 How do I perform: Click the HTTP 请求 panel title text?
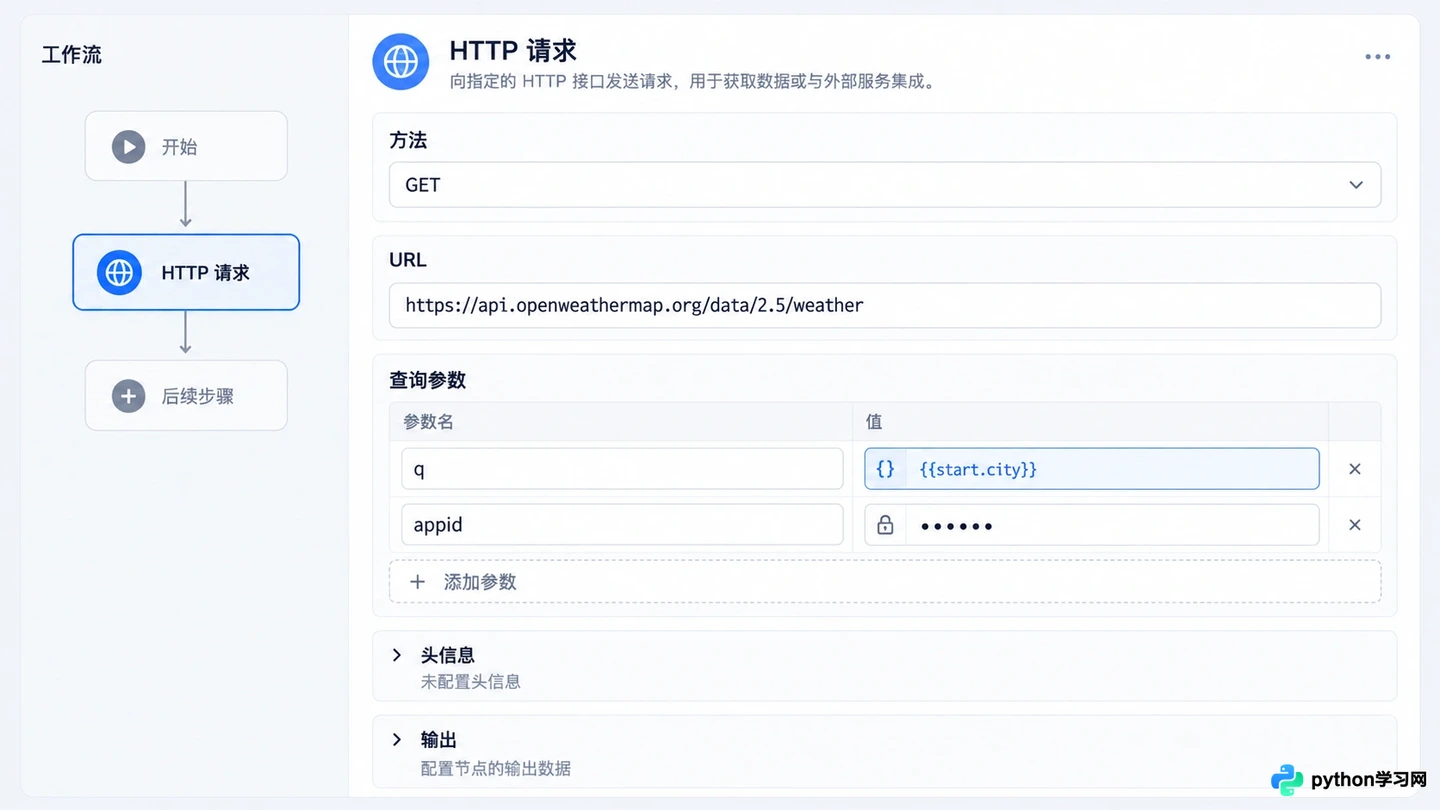pyautogui.click(x=513, y=50)
